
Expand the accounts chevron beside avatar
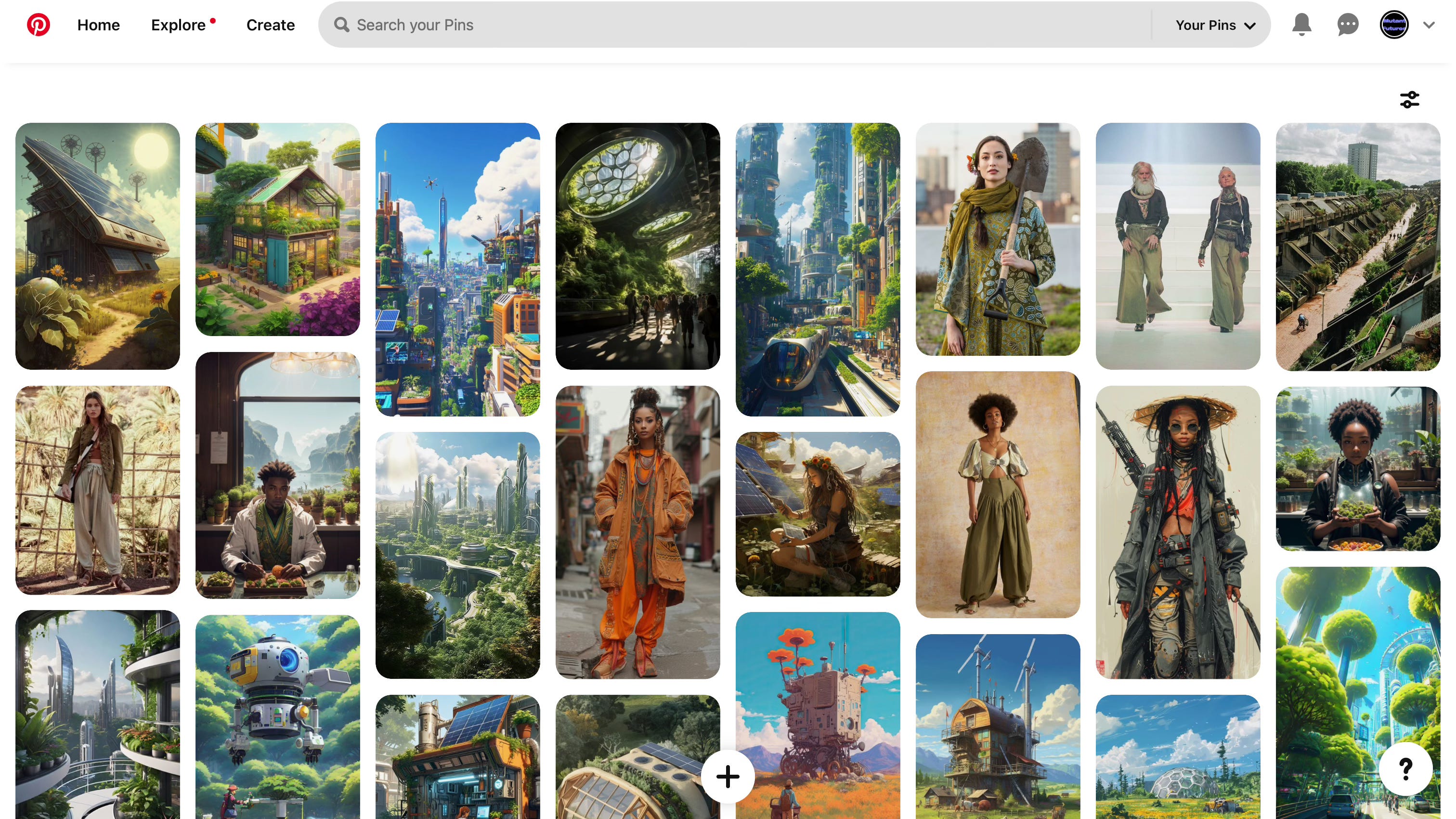click(1429, 25)
